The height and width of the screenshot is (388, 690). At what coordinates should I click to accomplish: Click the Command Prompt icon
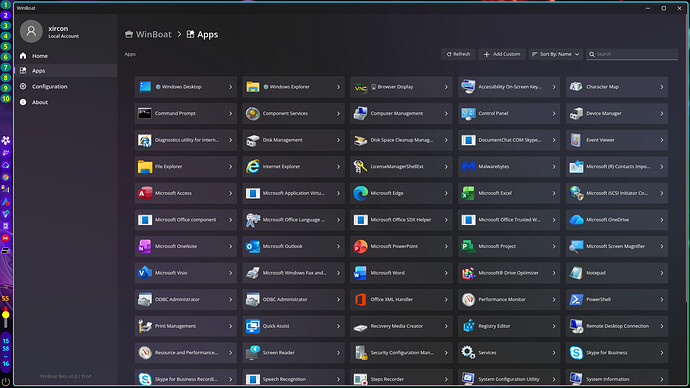pyautogui.click(x=145, y=113)
